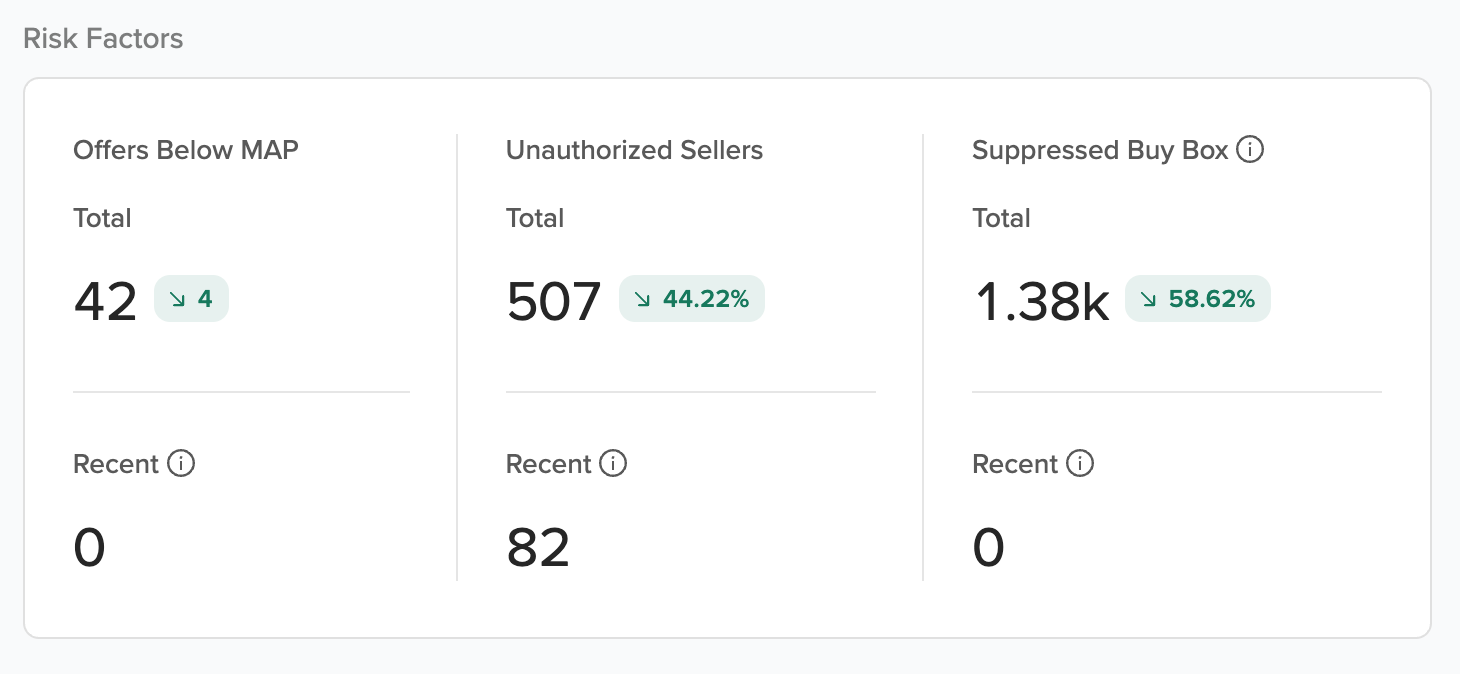Click the 58.62% decrease badge

point(1198,299)
